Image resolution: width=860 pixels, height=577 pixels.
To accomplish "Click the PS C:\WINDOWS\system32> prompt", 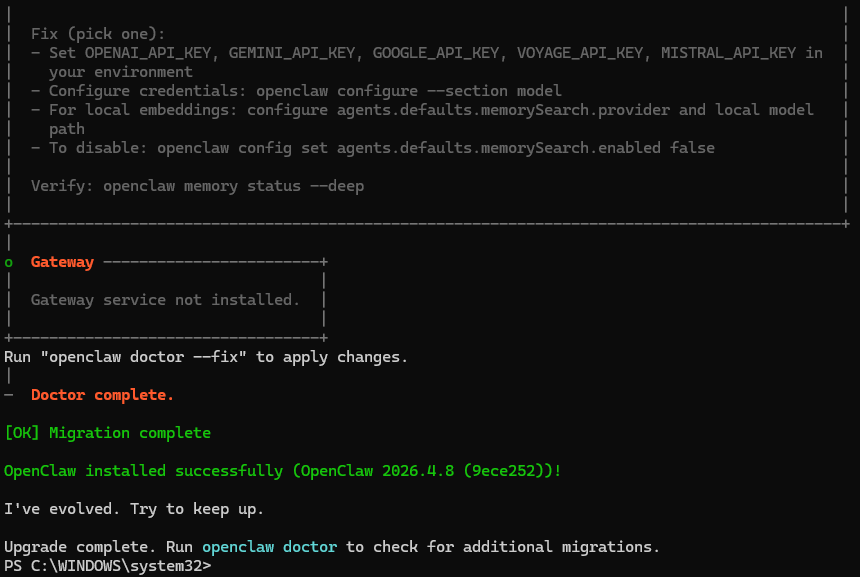I will (108, 565).
